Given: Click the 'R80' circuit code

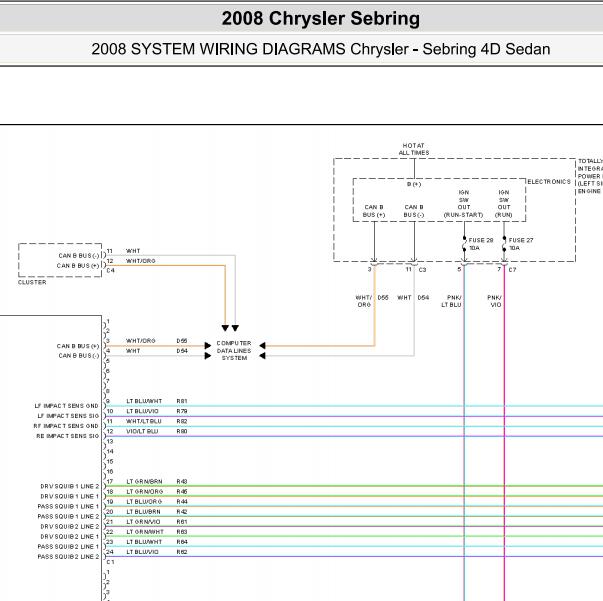Looking at the screenshot, I should point(182,431).
